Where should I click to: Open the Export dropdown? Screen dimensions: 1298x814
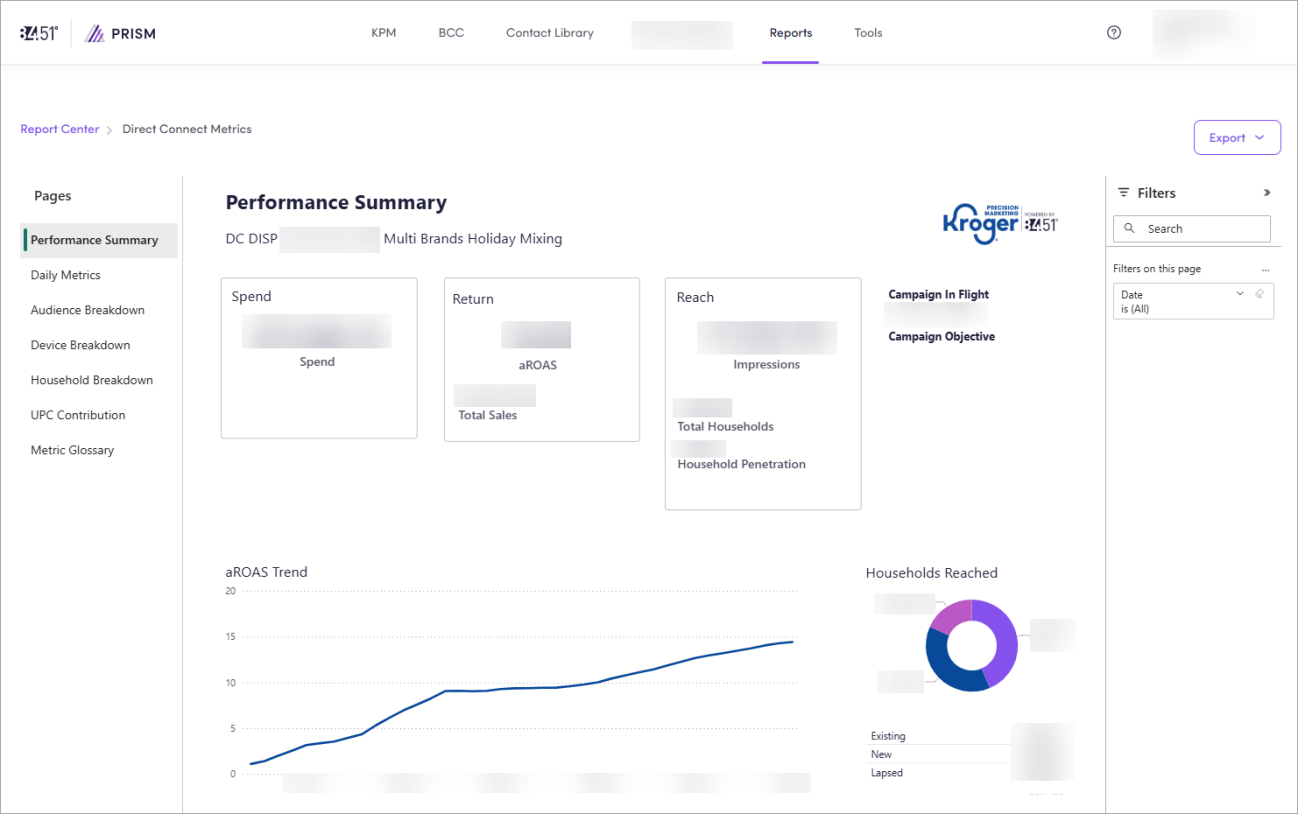point(1237,138)
